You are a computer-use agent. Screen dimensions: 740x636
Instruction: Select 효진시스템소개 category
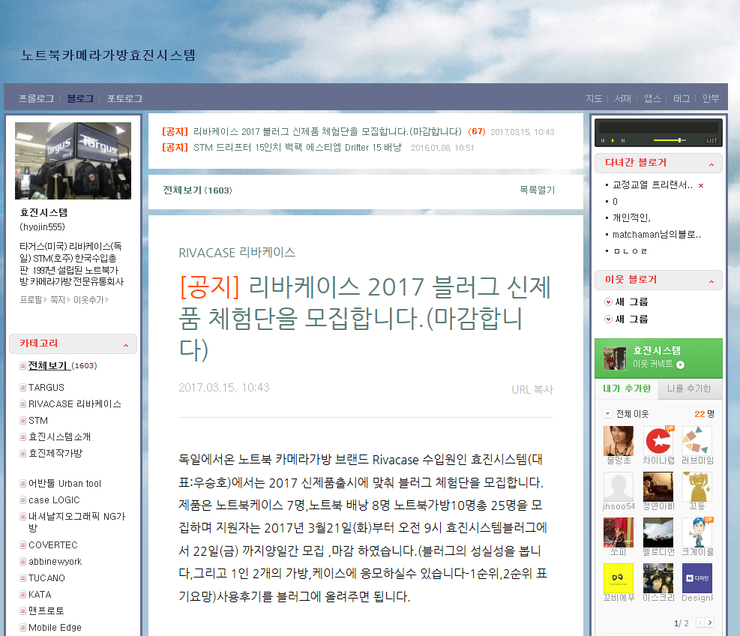coord(59,437)
